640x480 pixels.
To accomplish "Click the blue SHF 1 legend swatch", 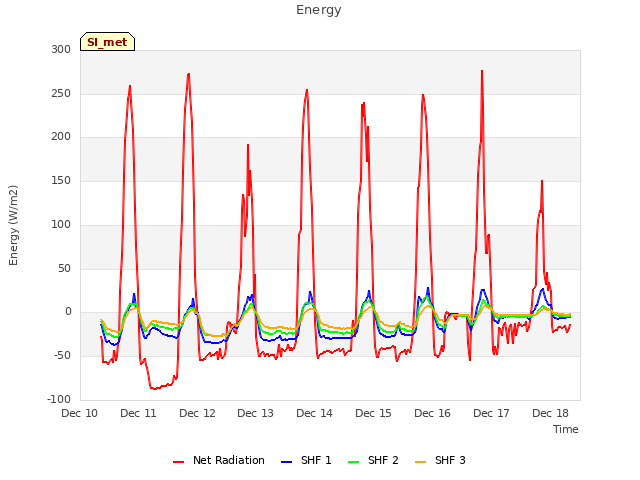I will point(287,462).
